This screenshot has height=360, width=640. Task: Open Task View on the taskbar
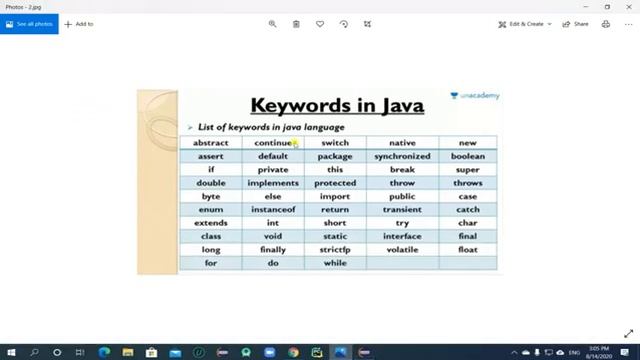(x=80, y=352)
